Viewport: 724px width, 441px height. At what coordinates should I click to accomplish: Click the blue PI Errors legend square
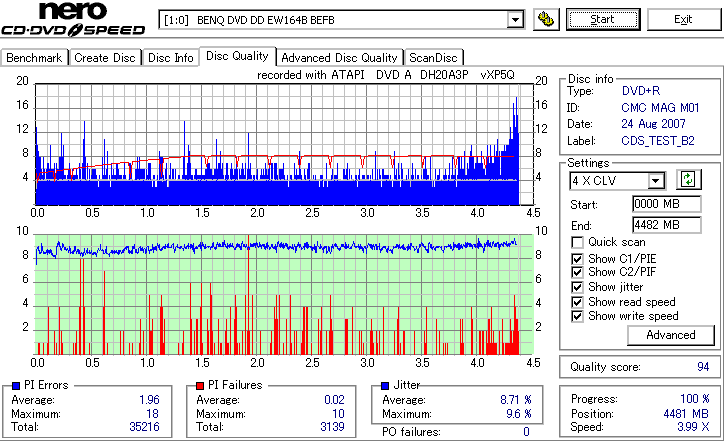click(x=16, y=386)
